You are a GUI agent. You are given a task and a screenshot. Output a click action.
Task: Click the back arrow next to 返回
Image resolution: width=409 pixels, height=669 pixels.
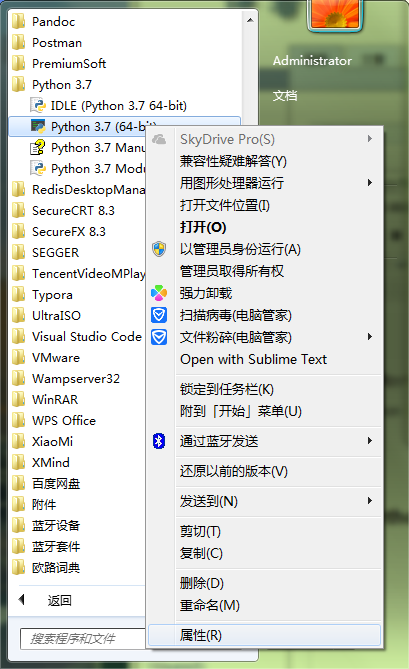pyautogui.click(x=22, y=600)
